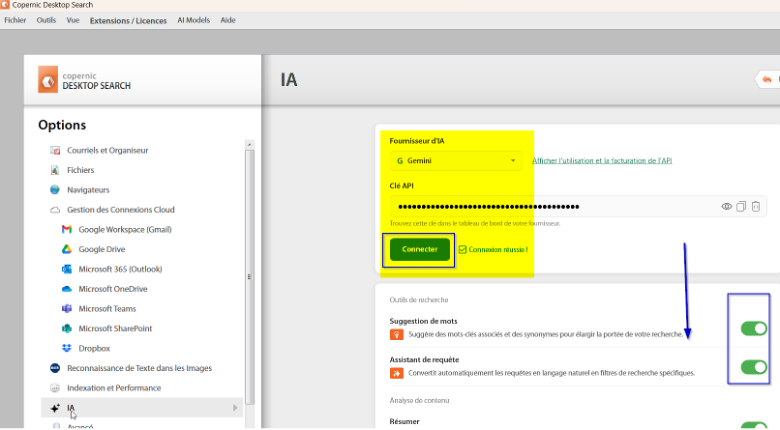Select Microsoft Teams entry
780x430 pixels.
[107, 309]
